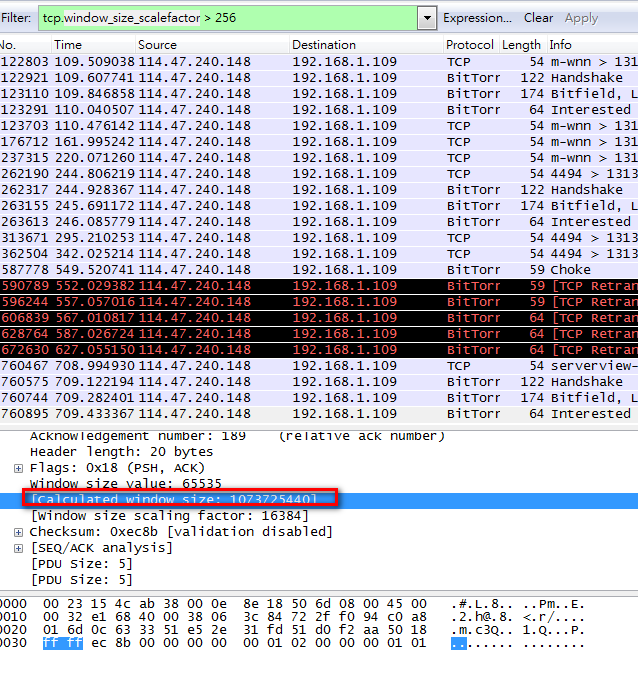Viewport: 638px width, 678px height.
Task: Sort by the Protocol column header
Action: point(470,45)
